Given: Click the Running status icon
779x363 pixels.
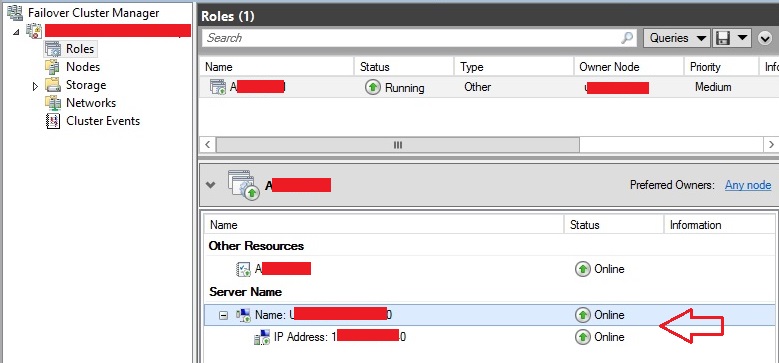Looking at the screenshot, I should point(373,87).
